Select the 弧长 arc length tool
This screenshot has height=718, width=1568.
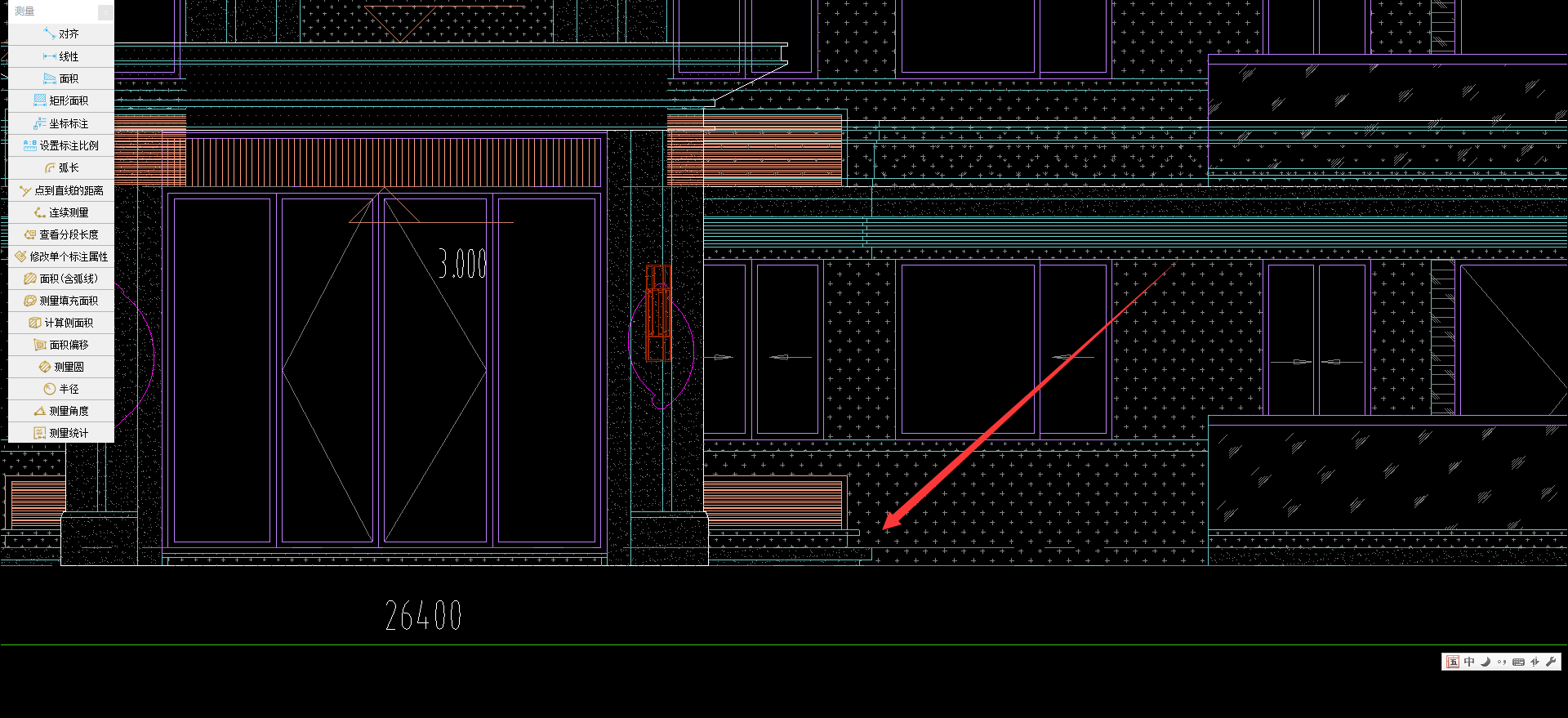click(61, 167)
